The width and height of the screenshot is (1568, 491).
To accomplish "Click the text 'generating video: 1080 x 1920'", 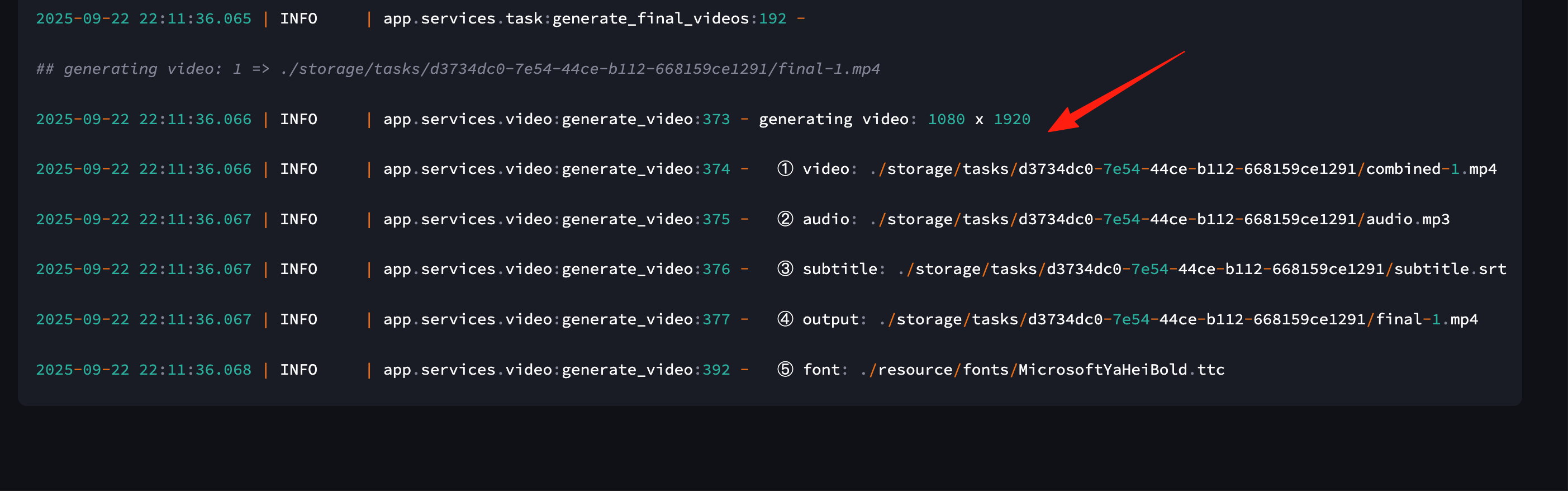I will (894, 120).
